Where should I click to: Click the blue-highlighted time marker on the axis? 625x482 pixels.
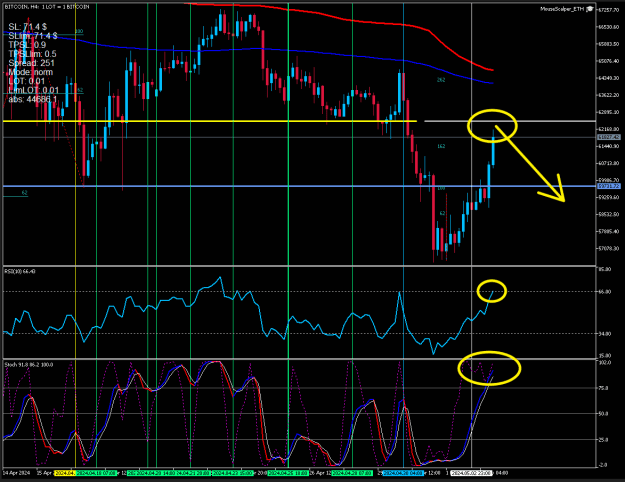[403, 473]
